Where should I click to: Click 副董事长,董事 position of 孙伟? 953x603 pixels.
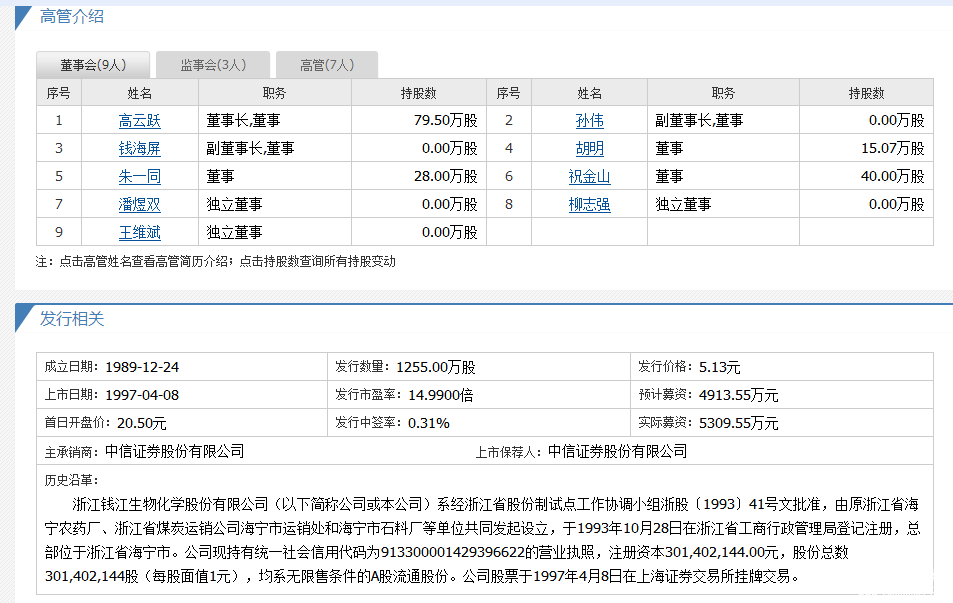tap(699, 120)
